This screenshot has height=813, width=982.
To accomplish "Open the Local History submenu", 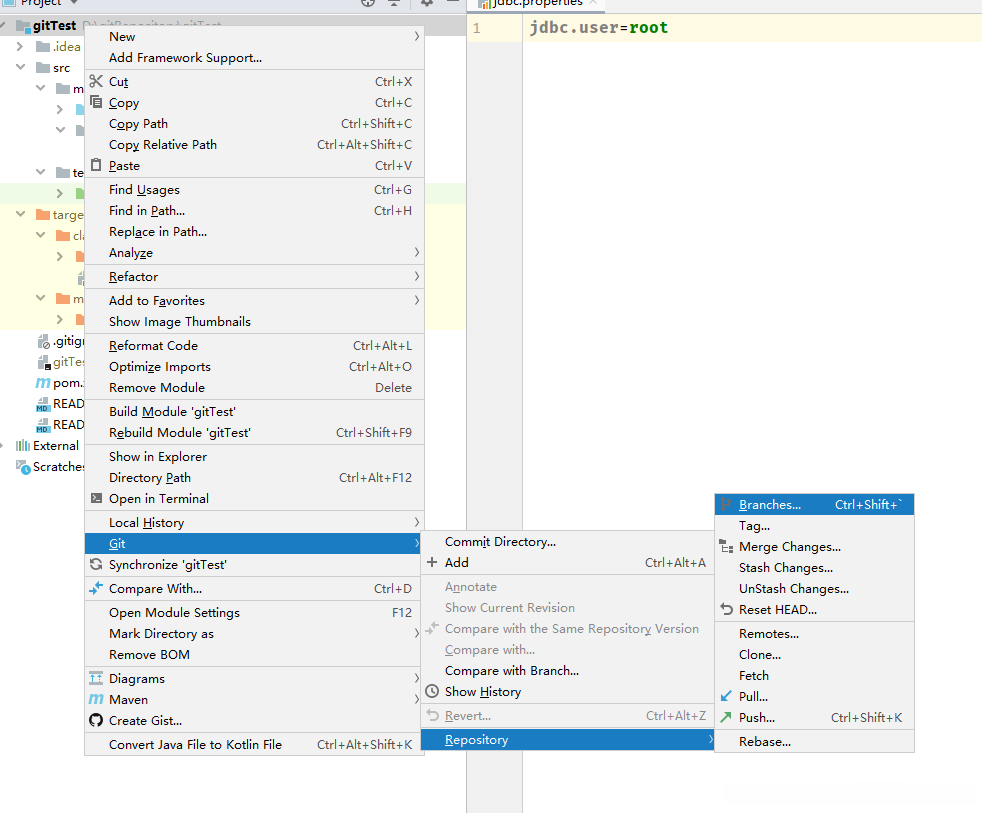I will tap(254, 522).
